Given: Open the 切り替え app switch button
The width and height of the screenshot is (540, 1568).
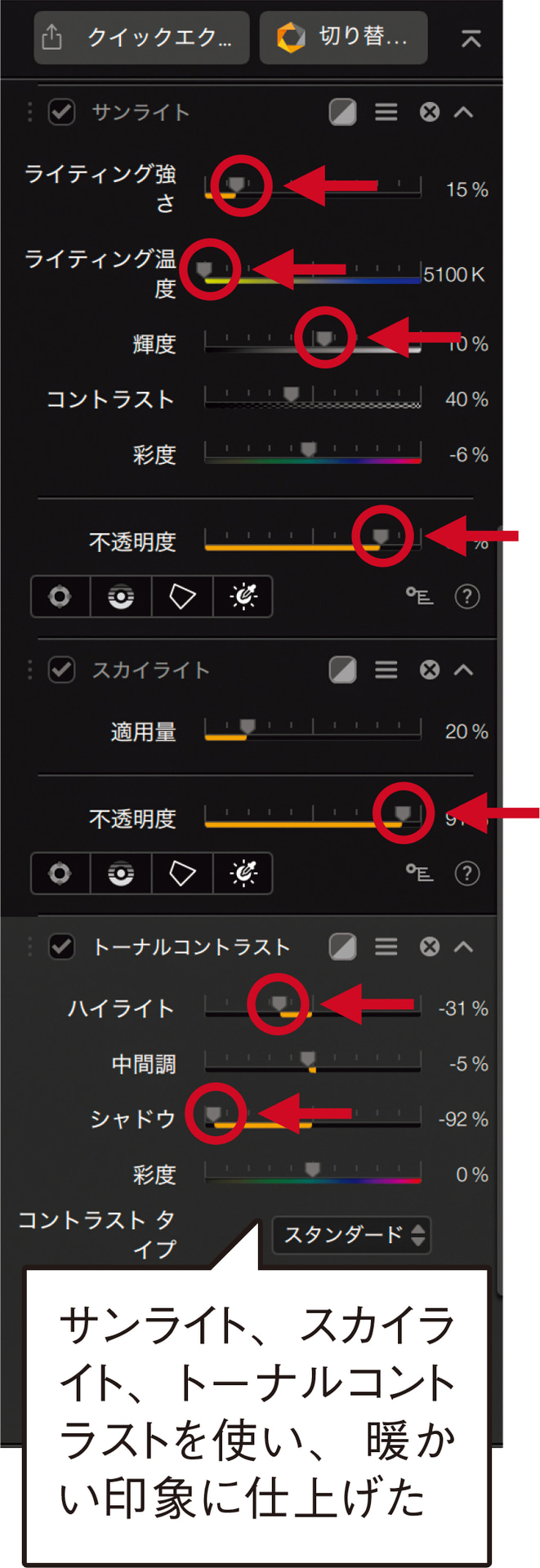Looking at the screenshot, I should coord(343,38).
